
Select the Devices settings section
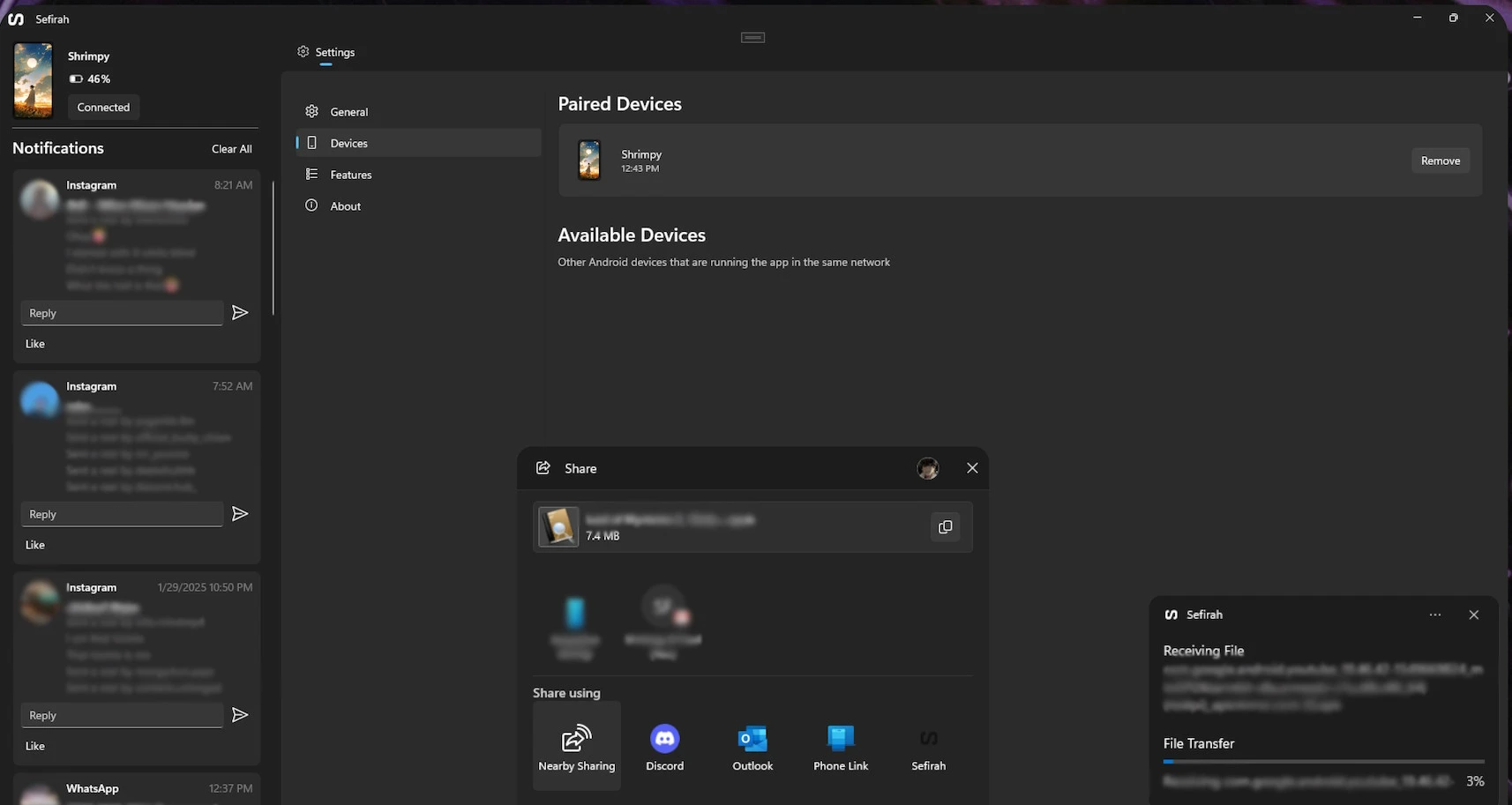click(x=418, y=143)
